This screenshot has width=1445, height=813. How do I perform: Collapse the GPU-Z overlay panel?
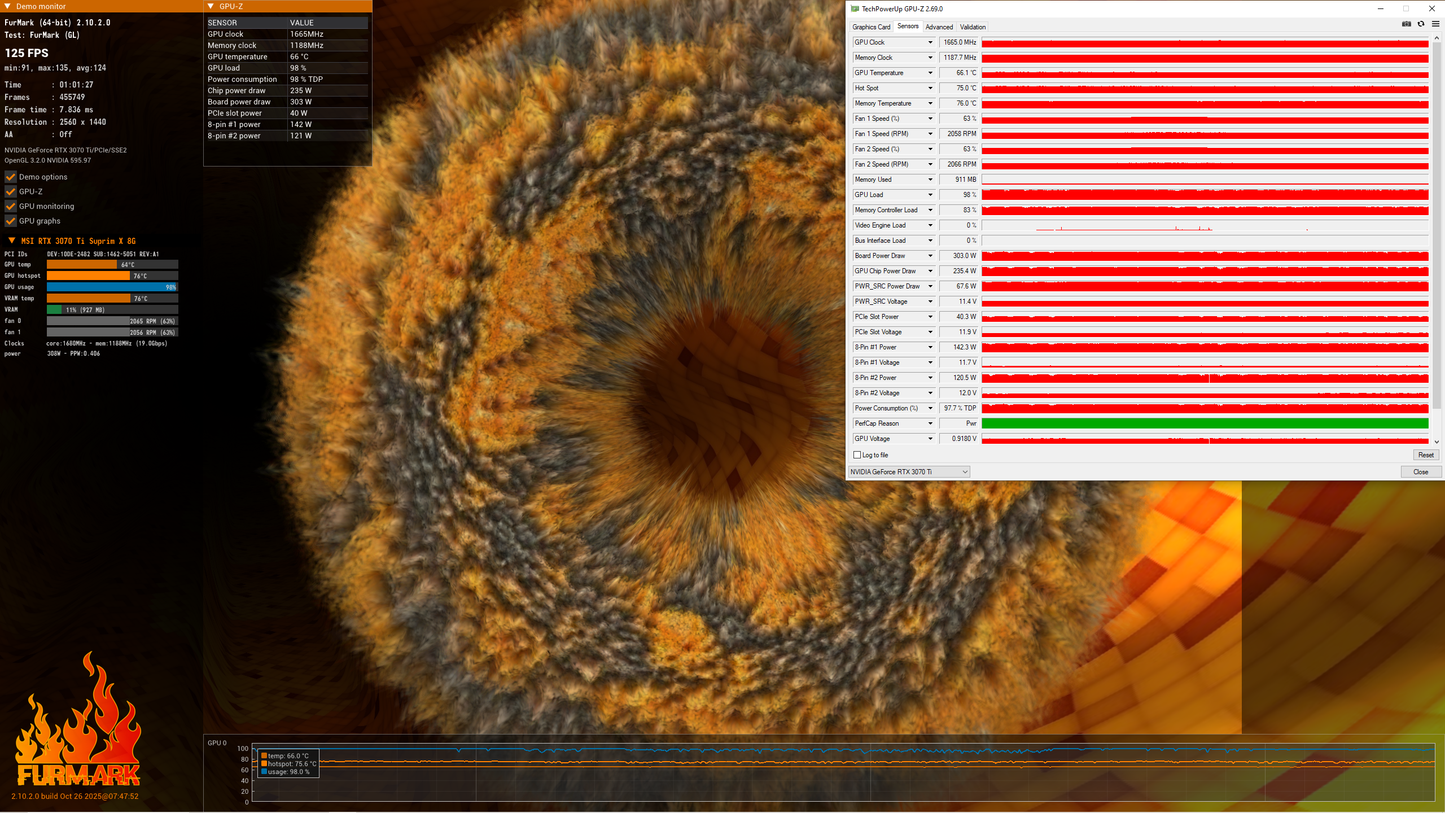(212, 7)
